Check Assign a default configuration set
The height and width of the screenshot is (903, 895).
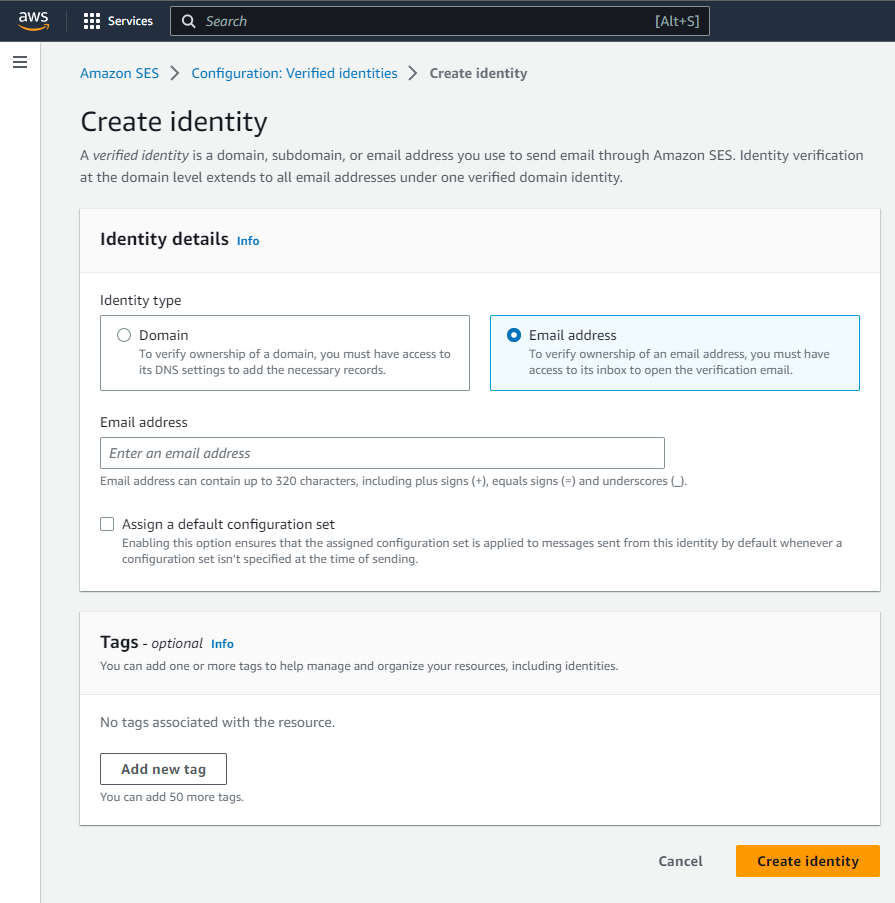[107, 524]
